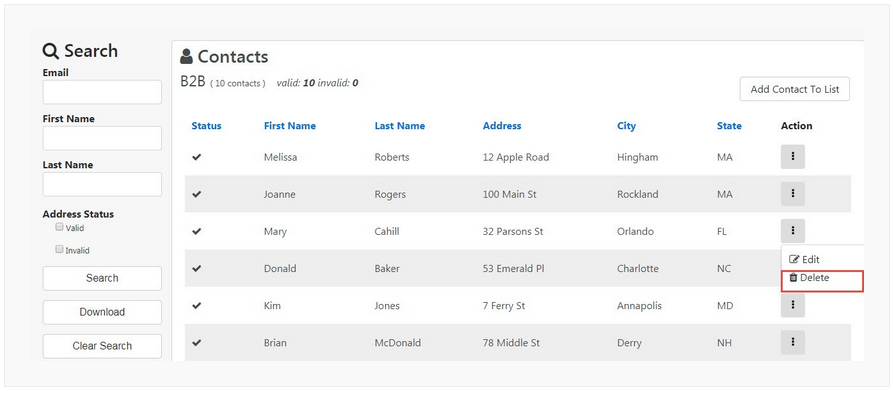The width and height of the screenshot is (894, 393).
Task: Tick the Invalid address status checkbox
Action: [59, 249]
